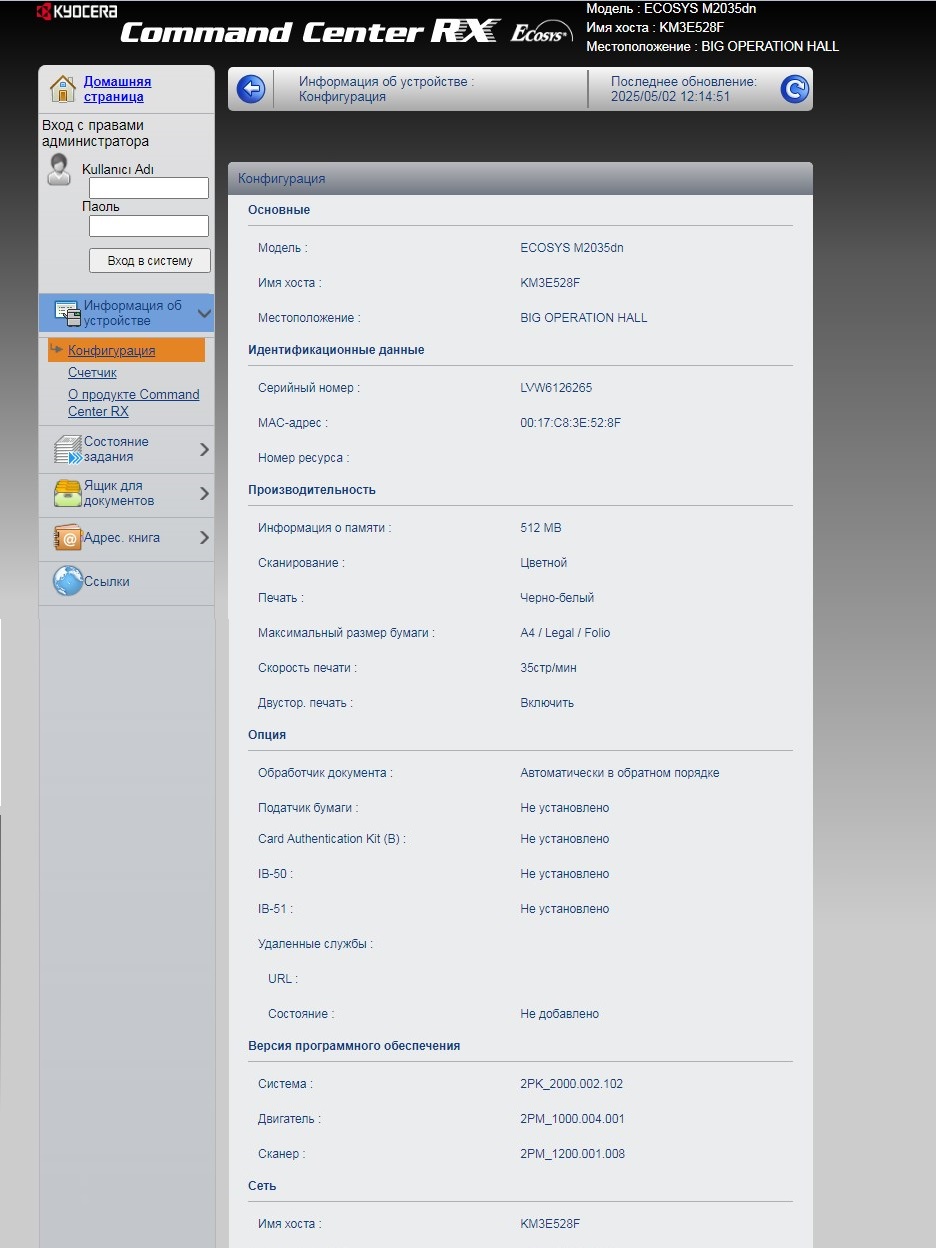This screenshot has width=936, height=1248.
Task: Expand the Адрес. книга menu arrow
Action: coord(204,537)
